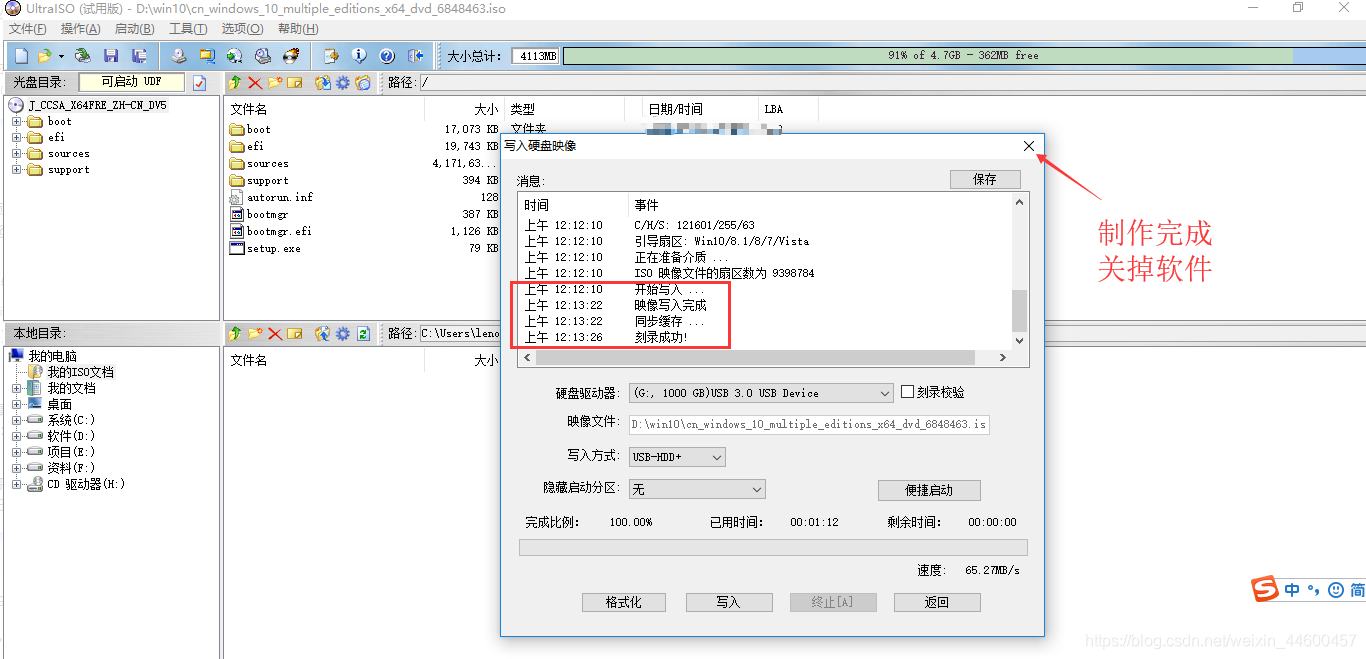The width and height of the screenshot is (1366, 659).
Task: Click the Open CD/DVD disc icon
Action: click(x=83, y=56)
